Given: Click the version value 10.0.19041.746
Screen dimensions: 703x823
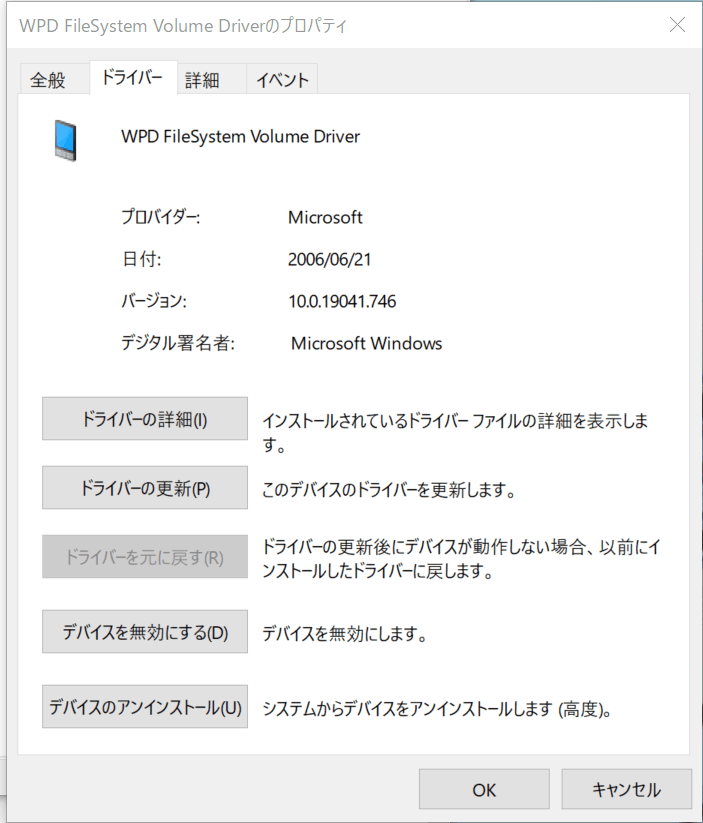Looking at the screenshot, I should click(342, 301).
